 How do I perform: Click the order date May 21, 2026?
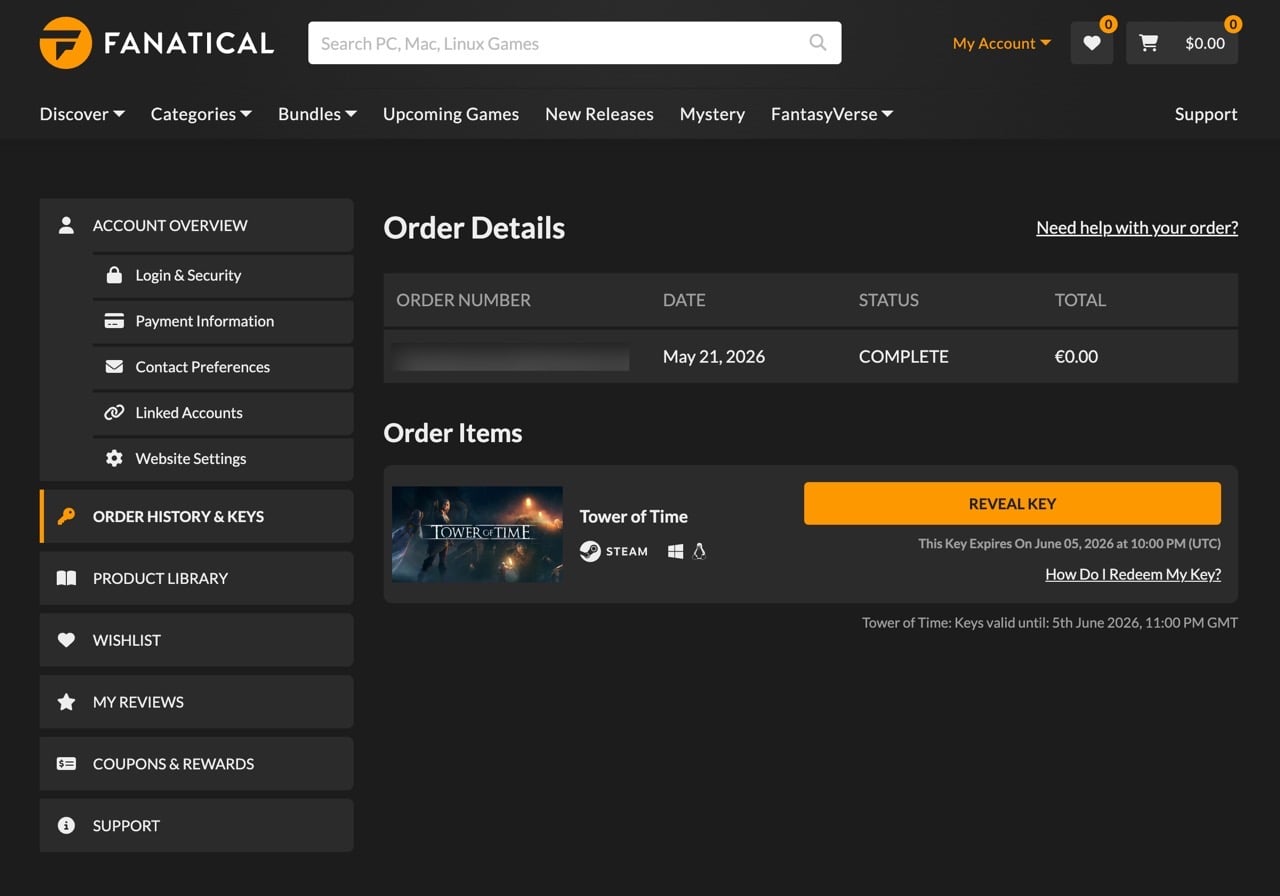(714, 357)
